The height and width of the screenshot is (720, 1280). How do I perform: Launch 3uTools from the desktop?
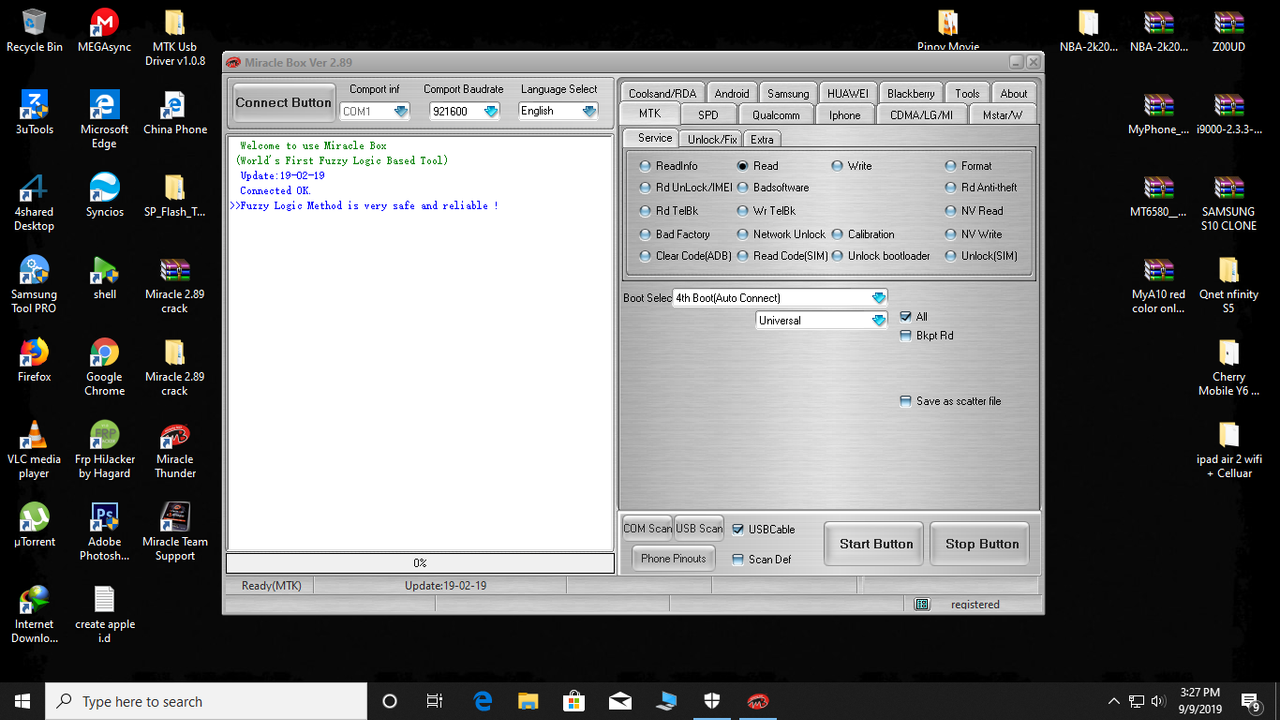coord(34,113)
